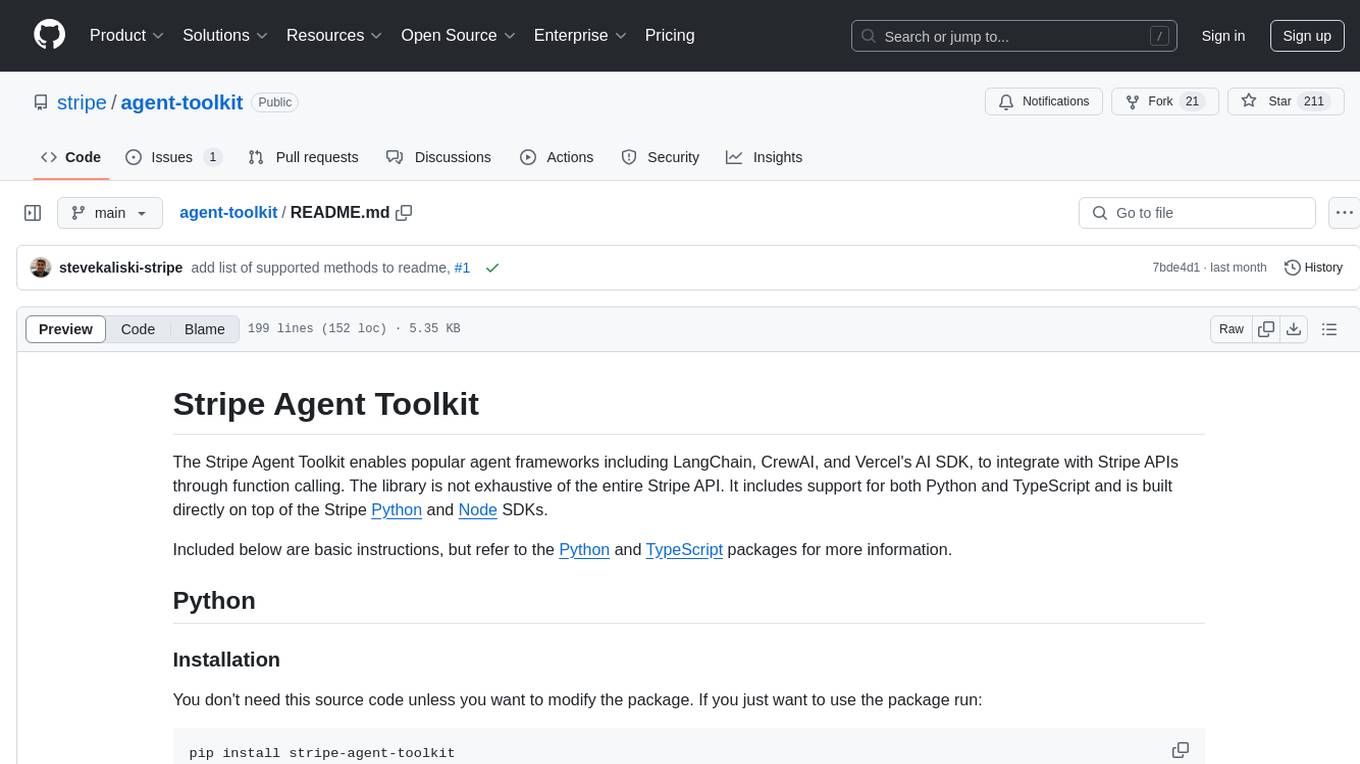The height and width of the screenshot is (764, 1360).
Task: Open pull request #1 link
Action: click(x=462, y=268)
